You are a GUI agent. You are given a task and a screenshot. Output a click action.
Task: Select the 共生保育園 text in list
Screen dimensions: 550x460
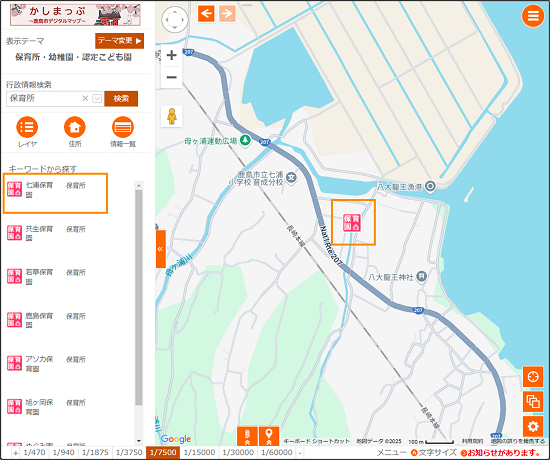[x=39, y=233]
